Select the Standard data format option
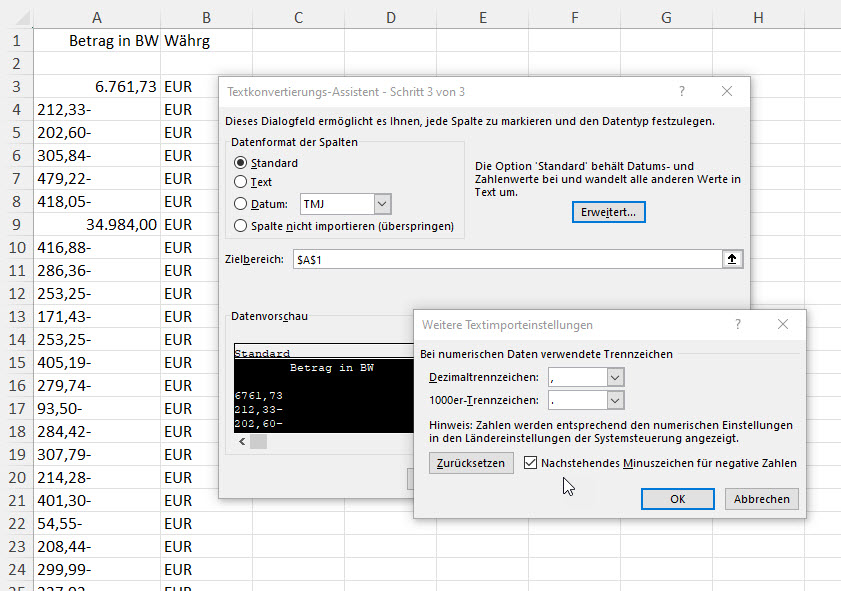This screenshot has width=841, height=591. pos(240,163)
